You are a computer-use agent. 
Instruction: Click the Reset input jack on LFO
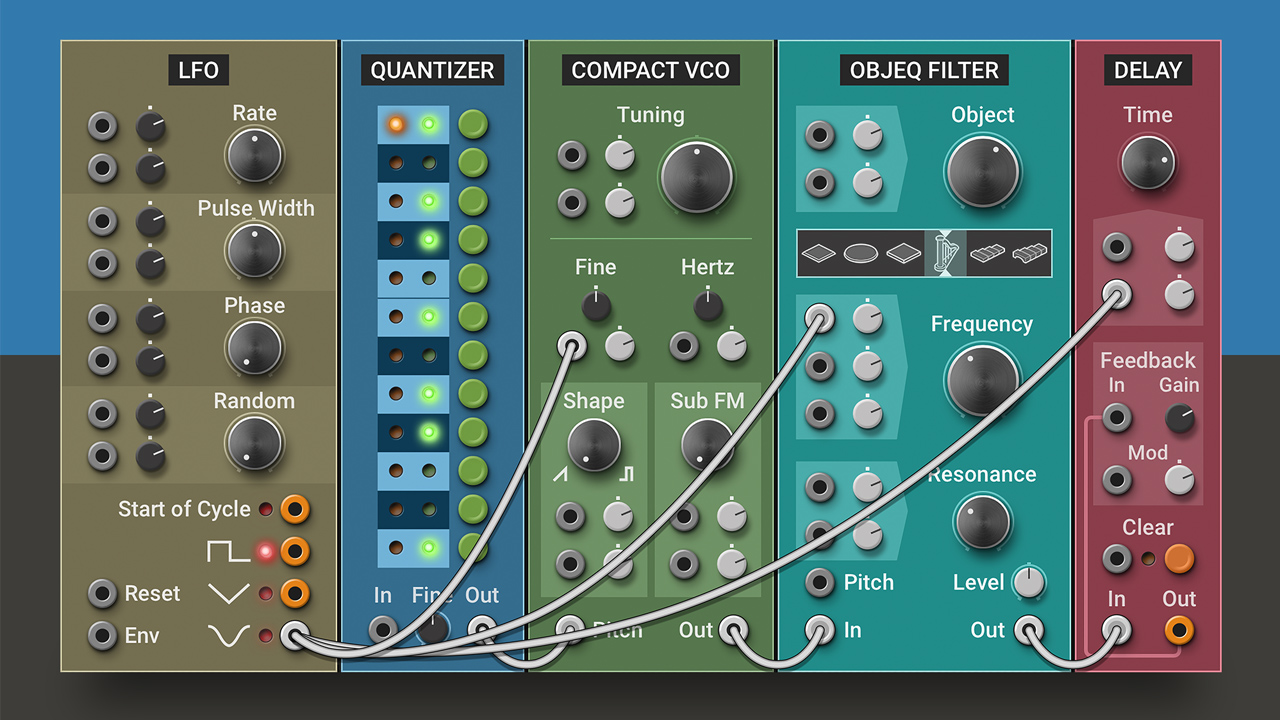click(x=102, y=593)
